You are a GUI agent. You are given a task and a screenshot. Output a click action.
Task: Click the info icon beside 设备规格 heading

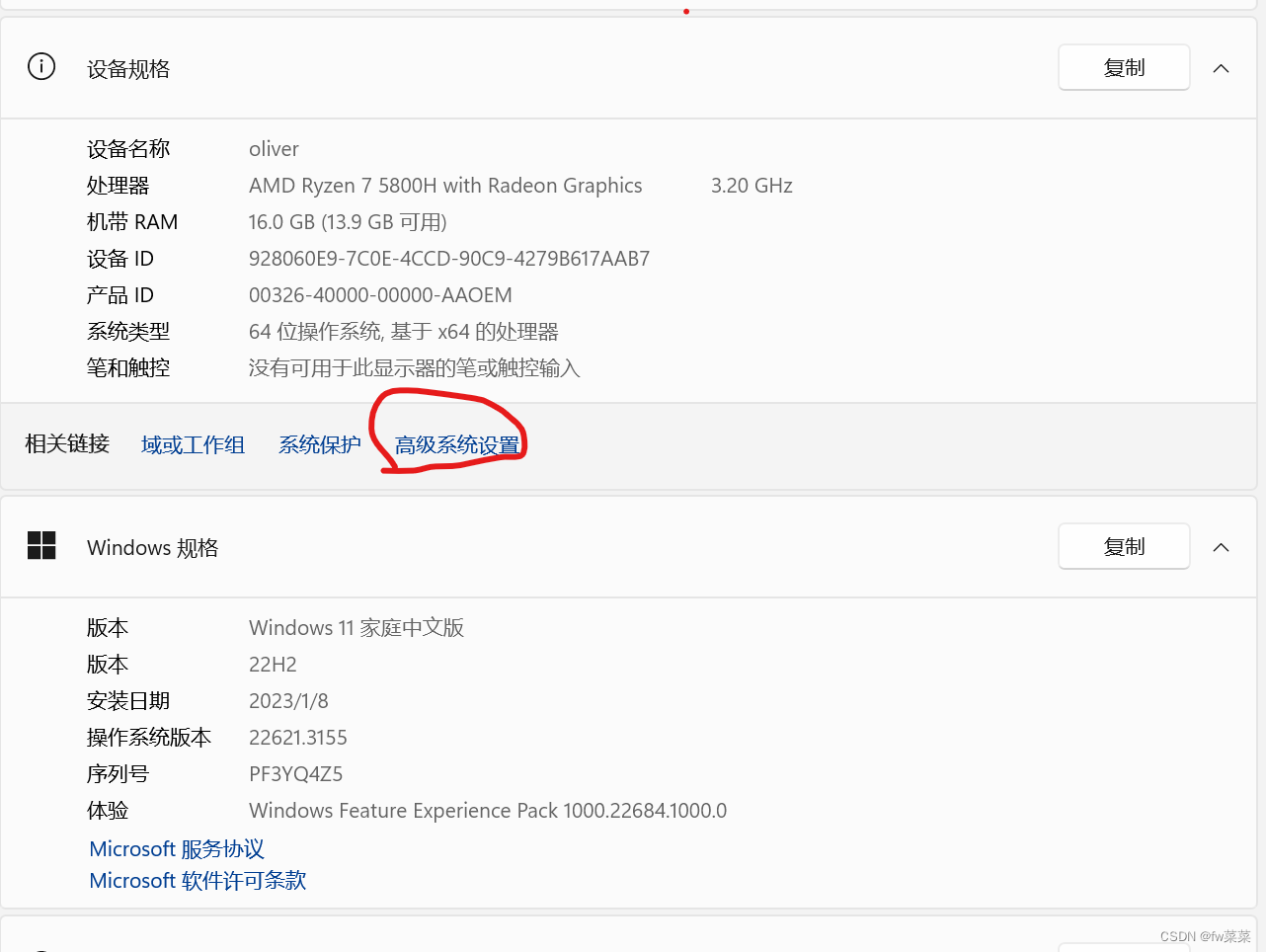[40, 66]
